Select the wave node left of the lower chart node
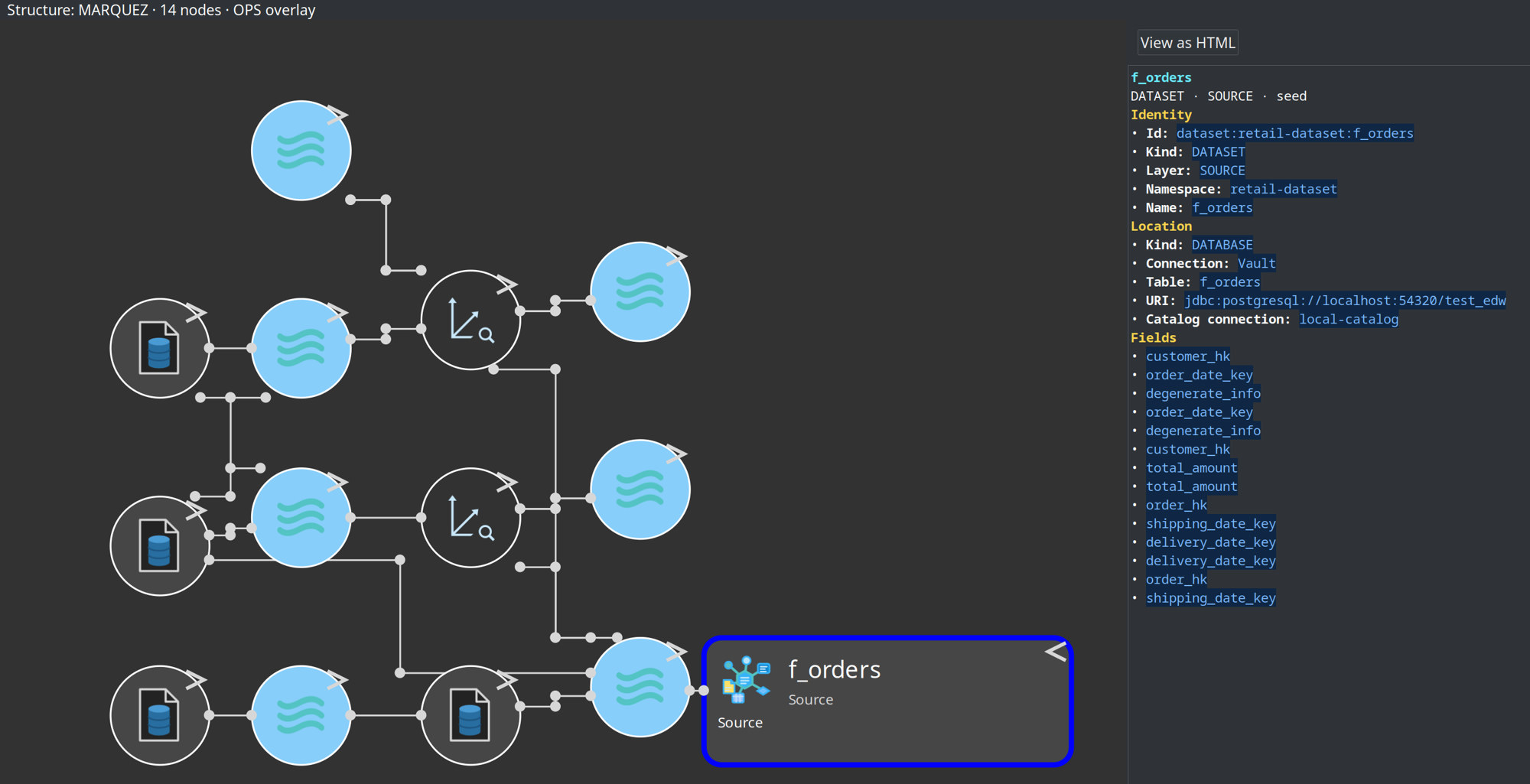This screenshot has width=1530, height=784. click(x=301, y=518)
